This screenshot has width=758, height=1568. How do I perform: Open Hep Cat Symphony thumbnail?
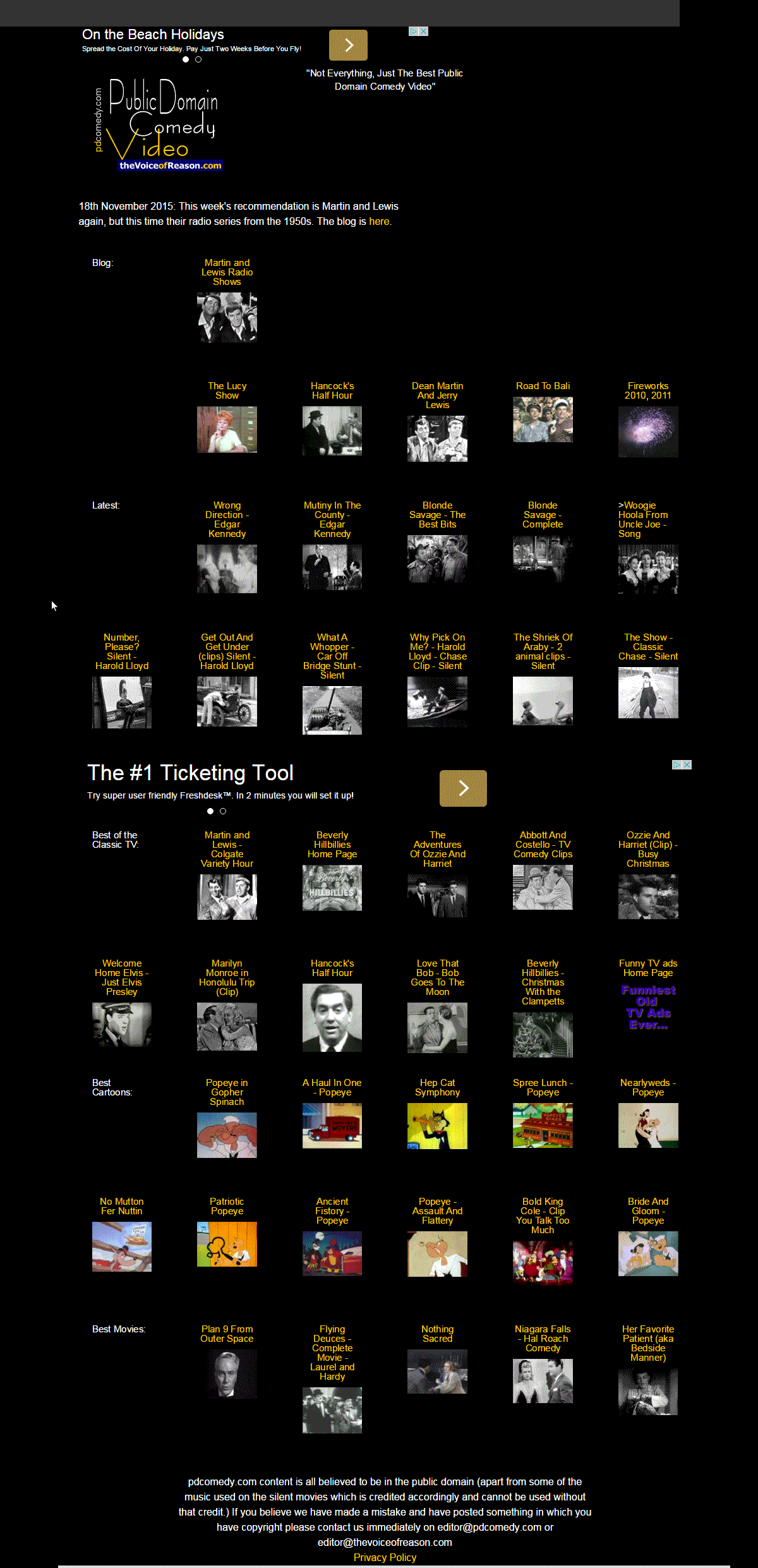437,1126
